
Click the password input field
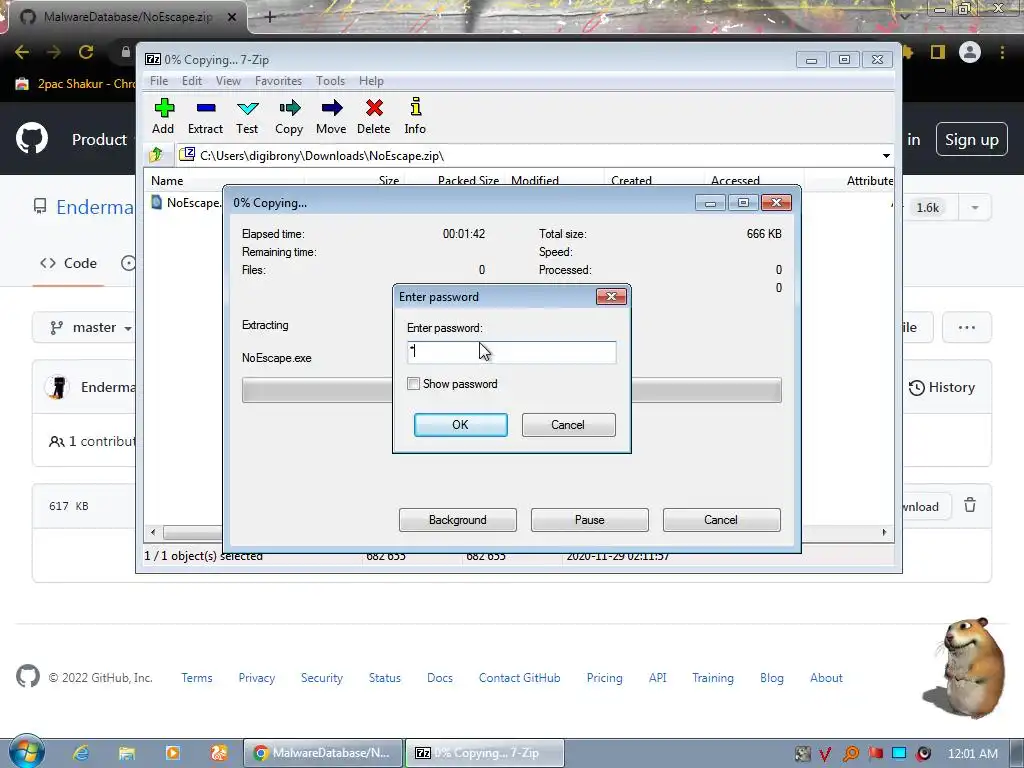(511, 352)
